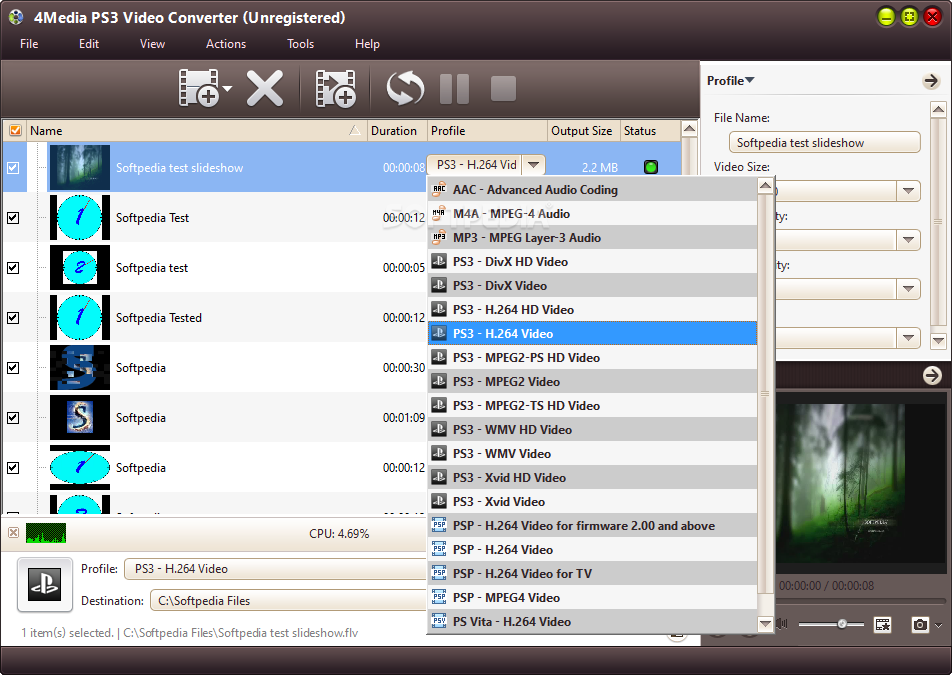Click the PlayStation logo profile icon
The image size is (952, 675).
tap(45, 584)
